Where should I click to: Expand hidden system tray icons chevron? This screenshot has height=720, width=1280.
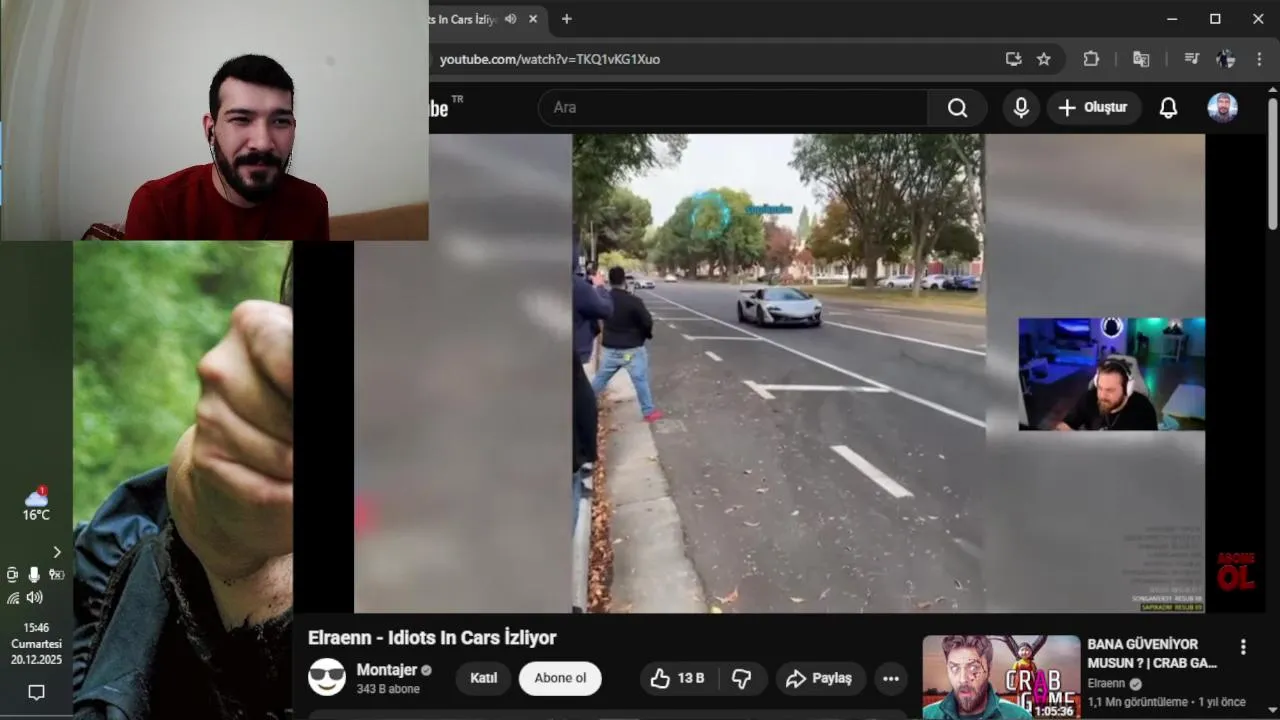pyautogui.click(x=56, y=552)
